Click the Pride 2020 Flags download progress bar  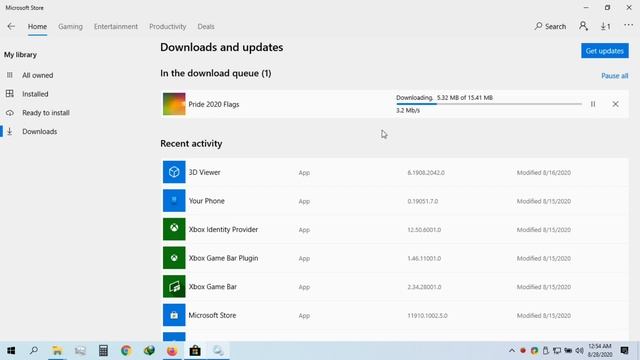(x=489, y=104)
